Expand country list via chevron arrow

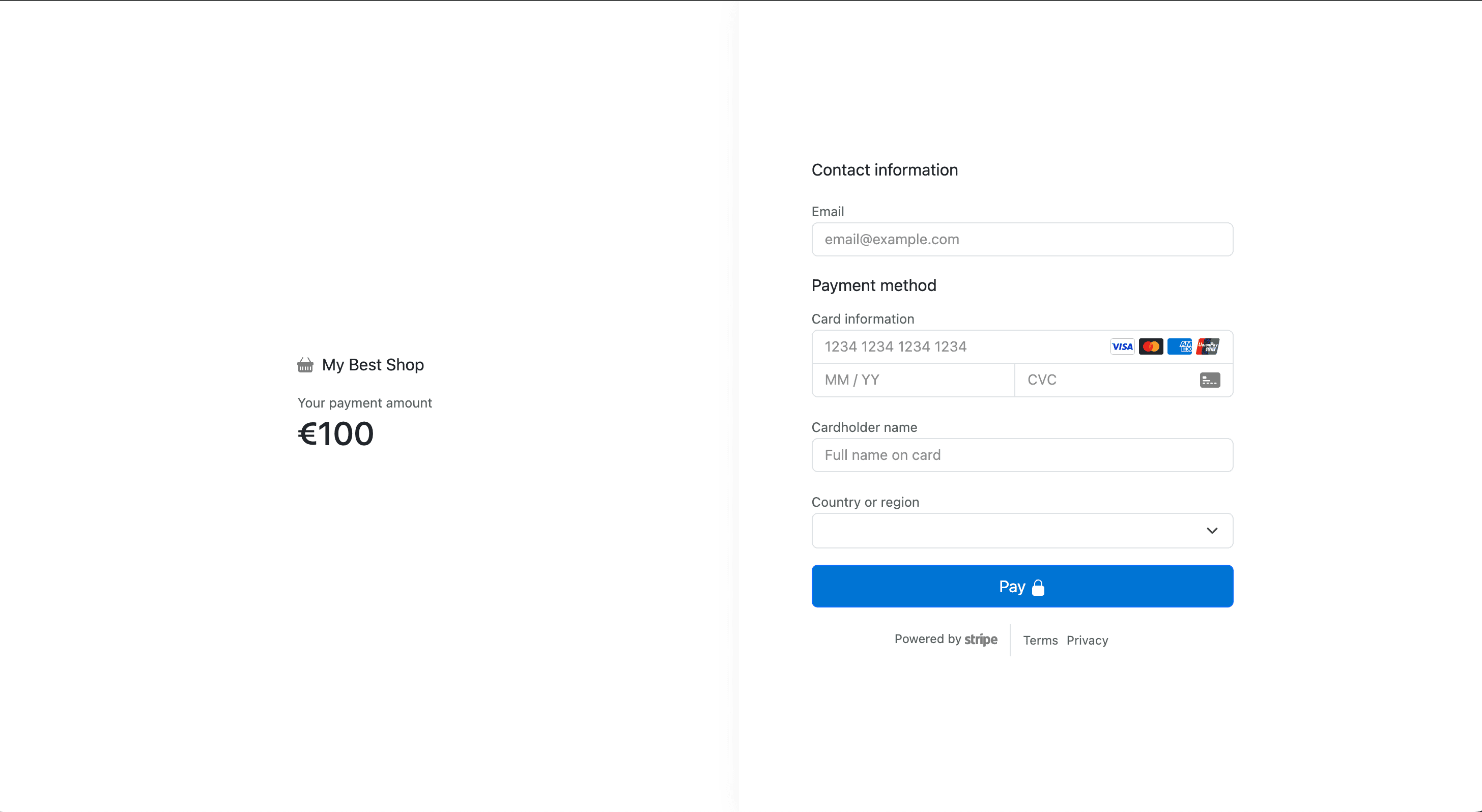[x=1212, y=531]
